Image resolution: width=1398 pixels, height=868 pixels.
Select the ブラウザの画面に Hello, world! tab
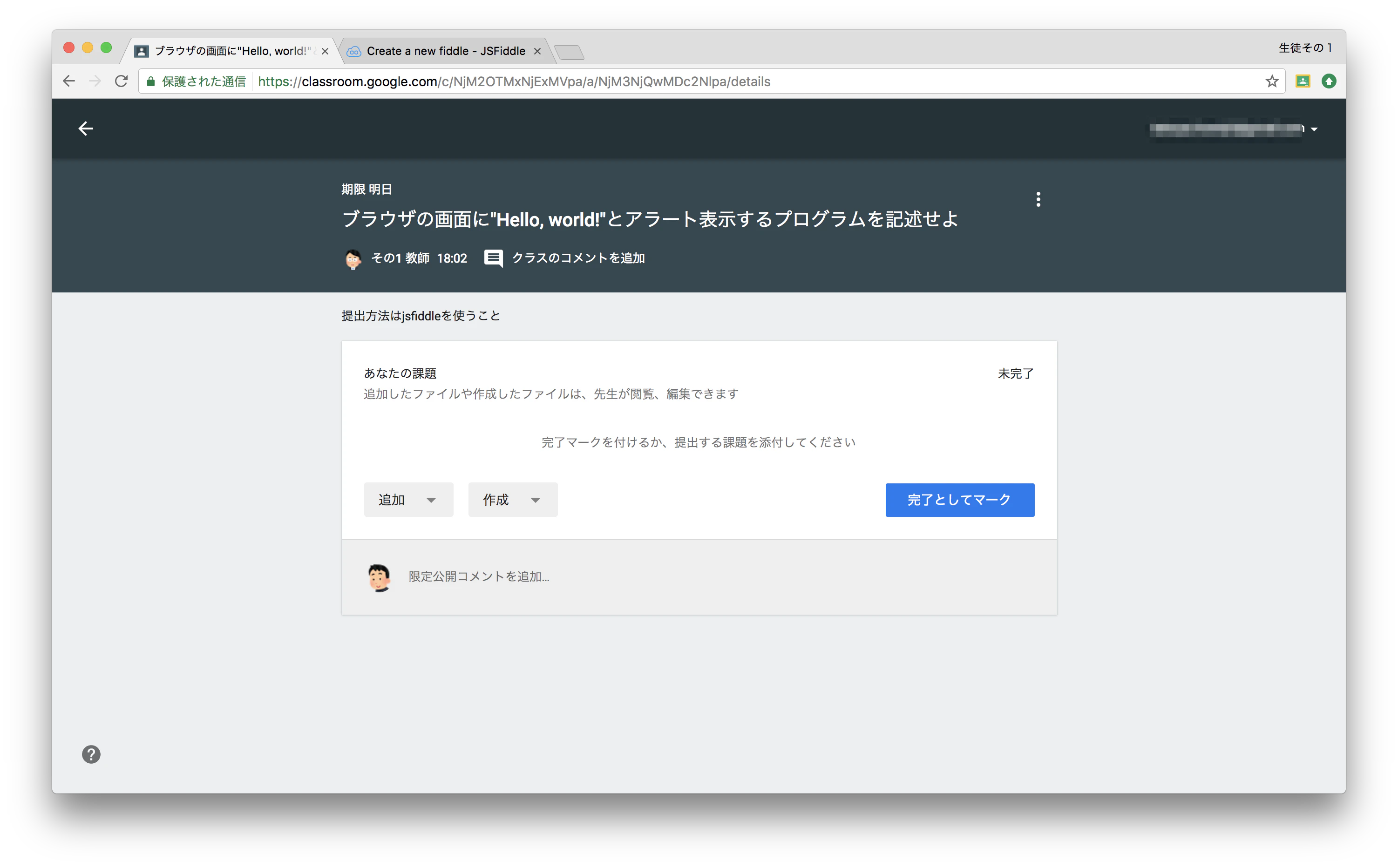tap(232, 51)
